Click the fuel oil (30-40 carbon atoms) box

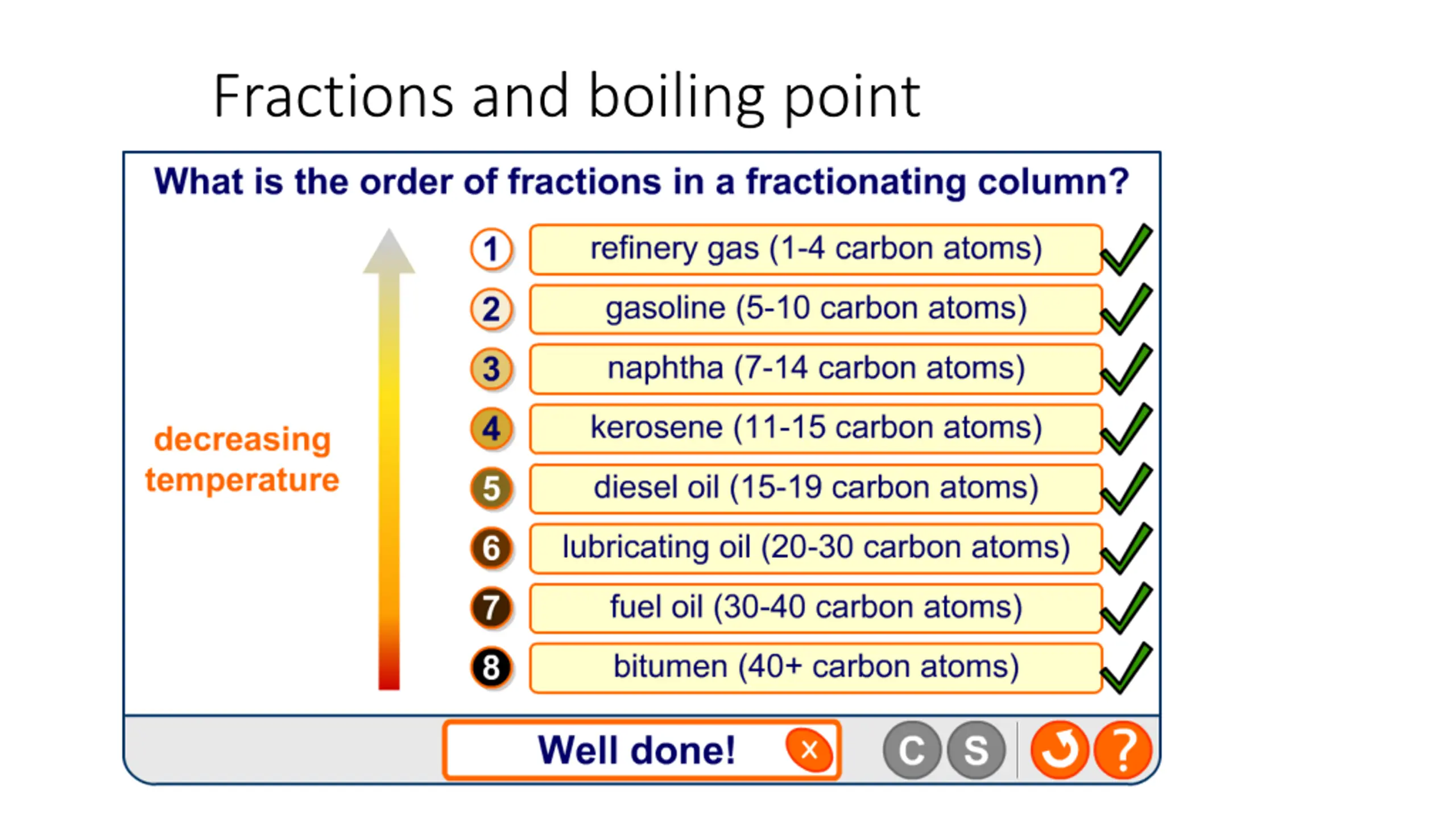[816, 607]
